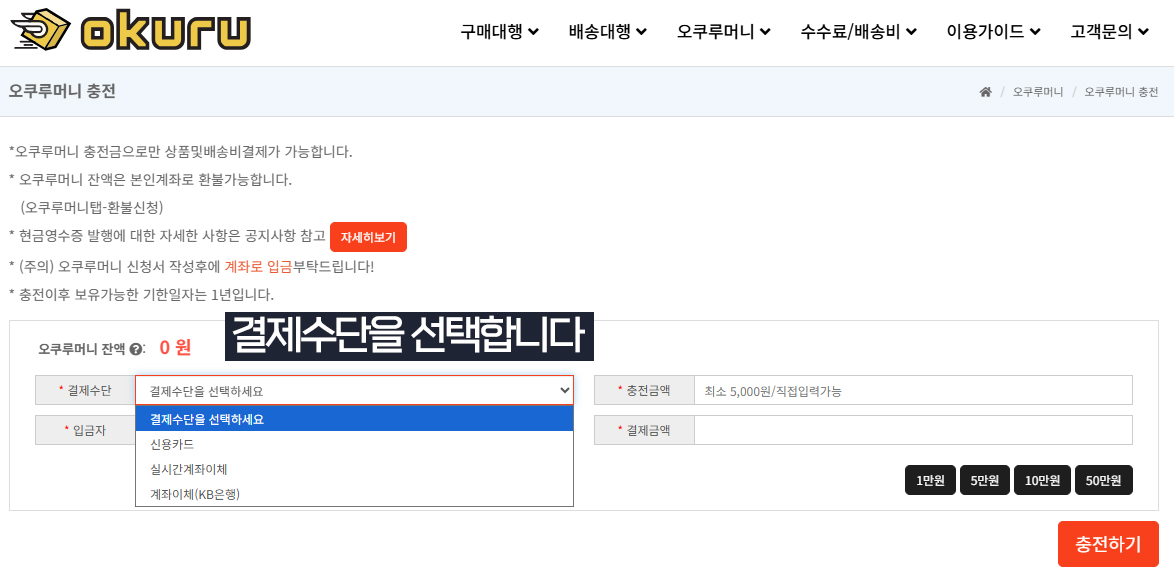Click the 충전하기 button
This screenshot has width=1174, height=578.
(1108, 544)
